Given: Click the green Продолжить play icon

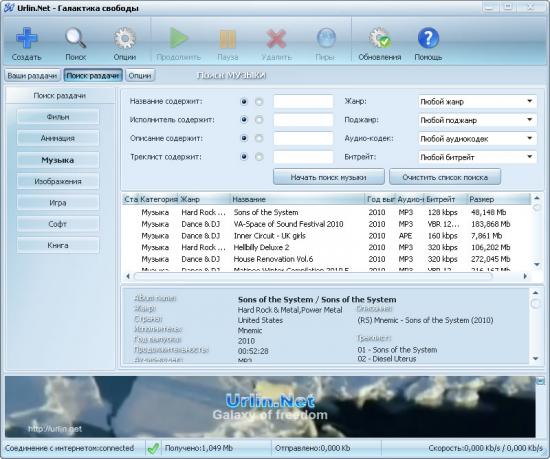Looking at the screenshot, I should click(x=179, y=38).
